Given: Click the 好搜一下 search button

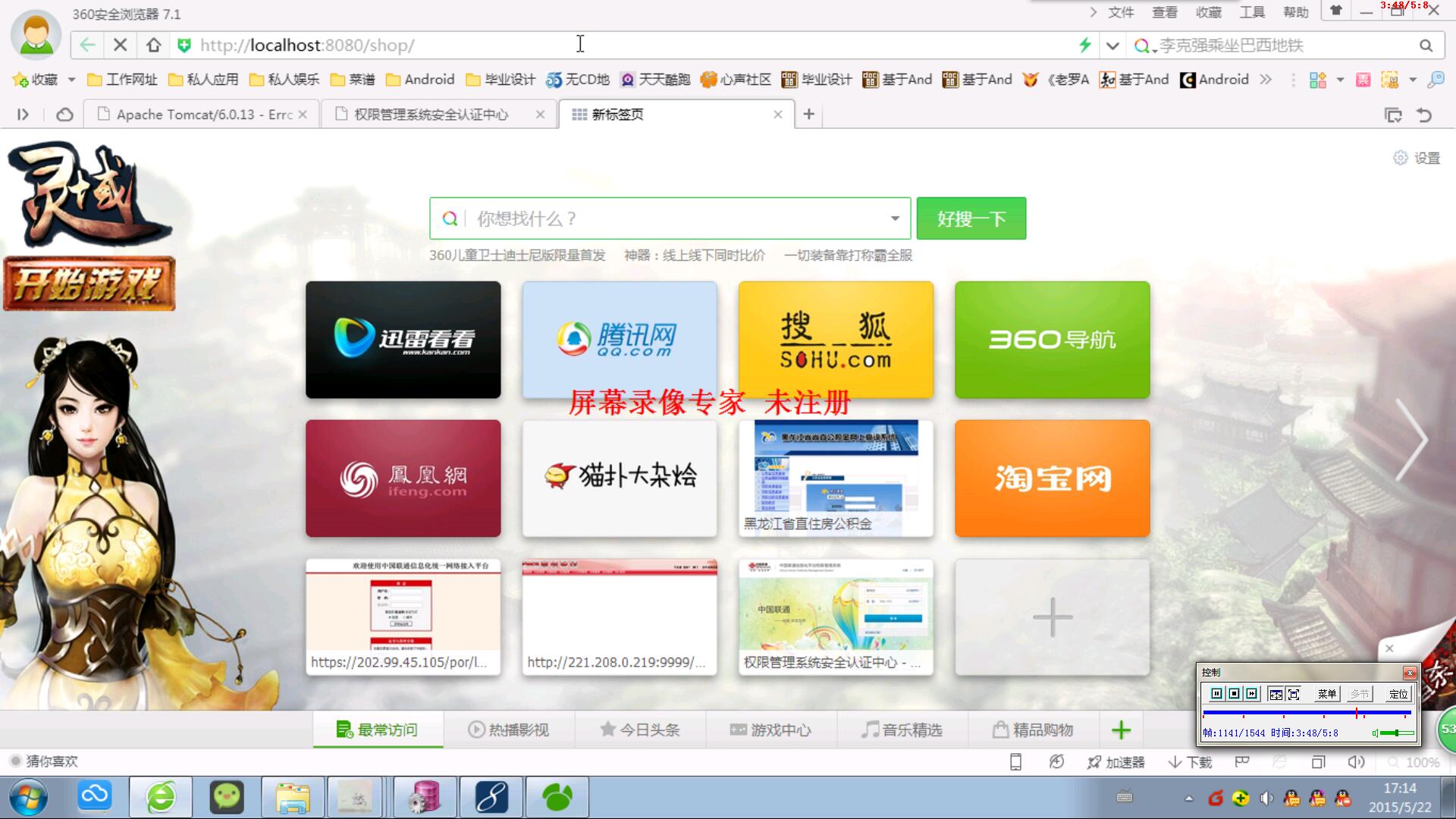Looking at the screenshot, I should [x=971, y=218].
